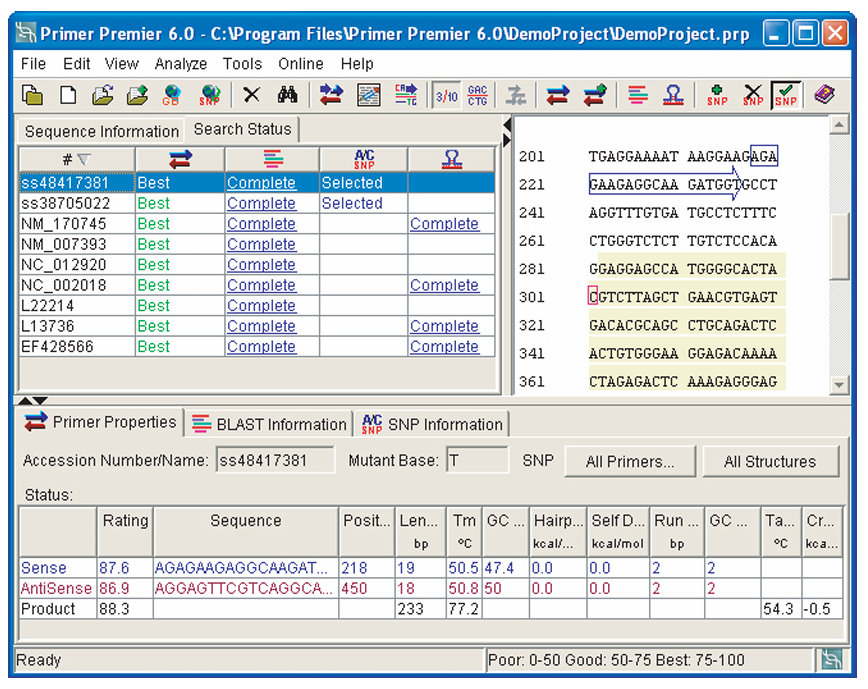Click the GAC/CTG sequence toolbar icon
The height and width of the screenshot is (689, 868).
pos(478,96)
